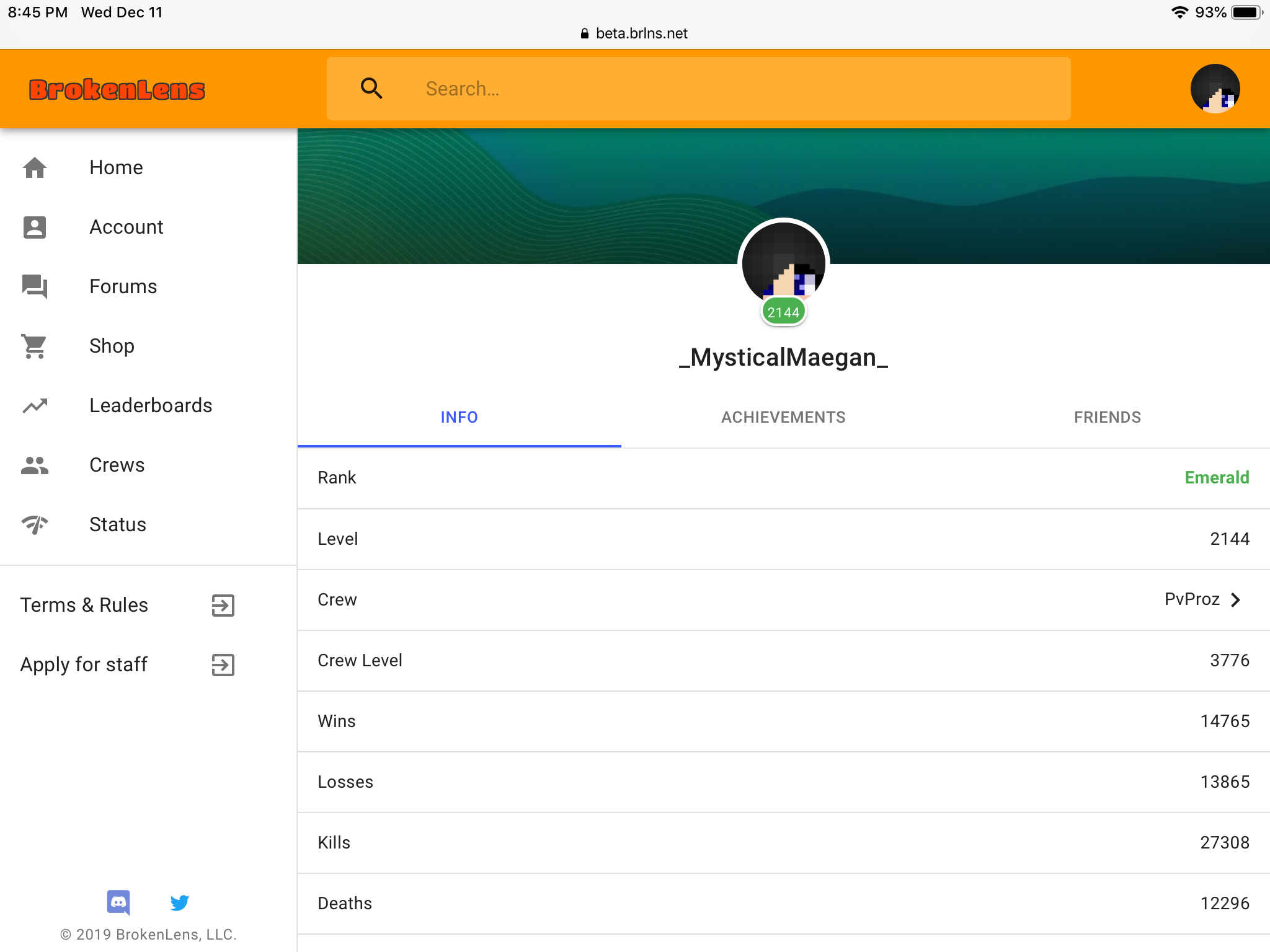Image resolution: width=1270 pixels, height=952 pixels.
Task: Open the Twitter bird icon
Action: click(x=180, y=902)
